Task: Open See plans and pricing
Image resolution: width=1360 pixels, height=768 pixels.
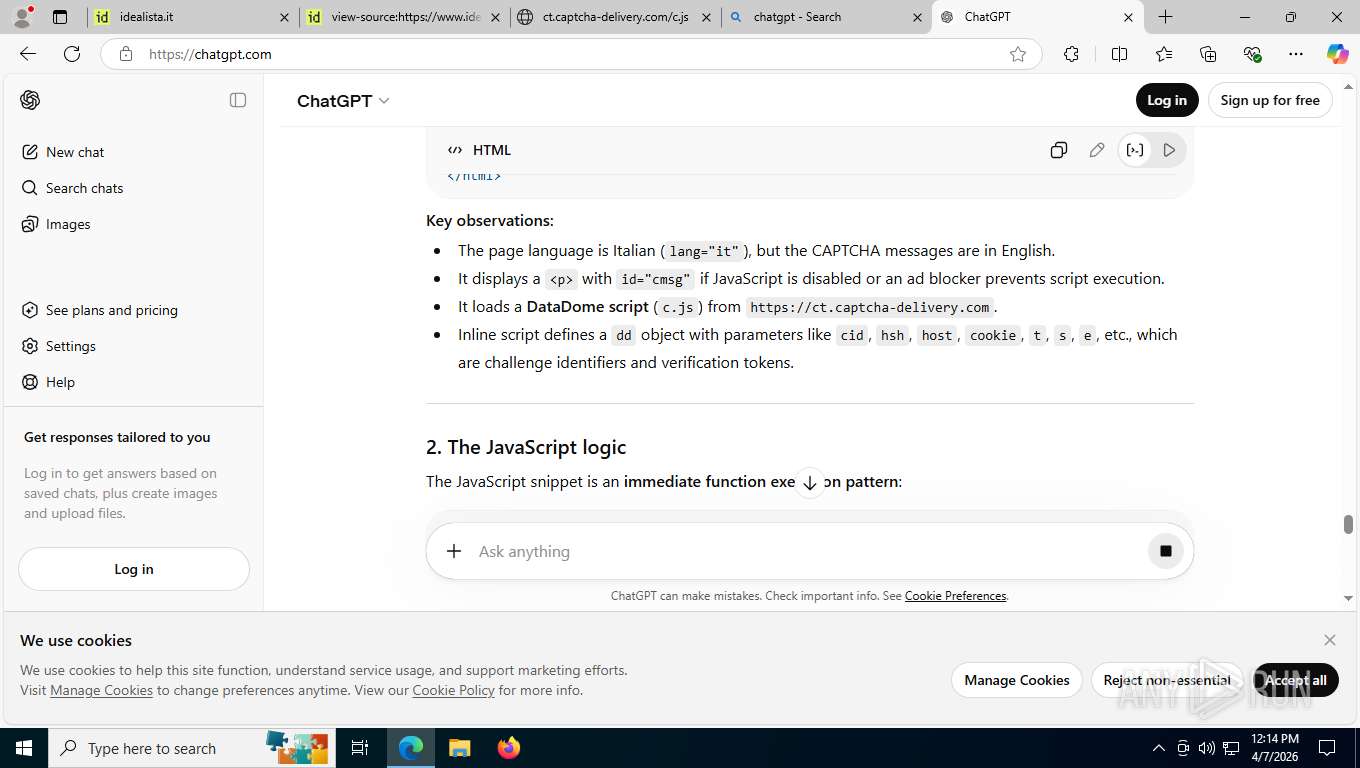Action: tap(111, 310)
